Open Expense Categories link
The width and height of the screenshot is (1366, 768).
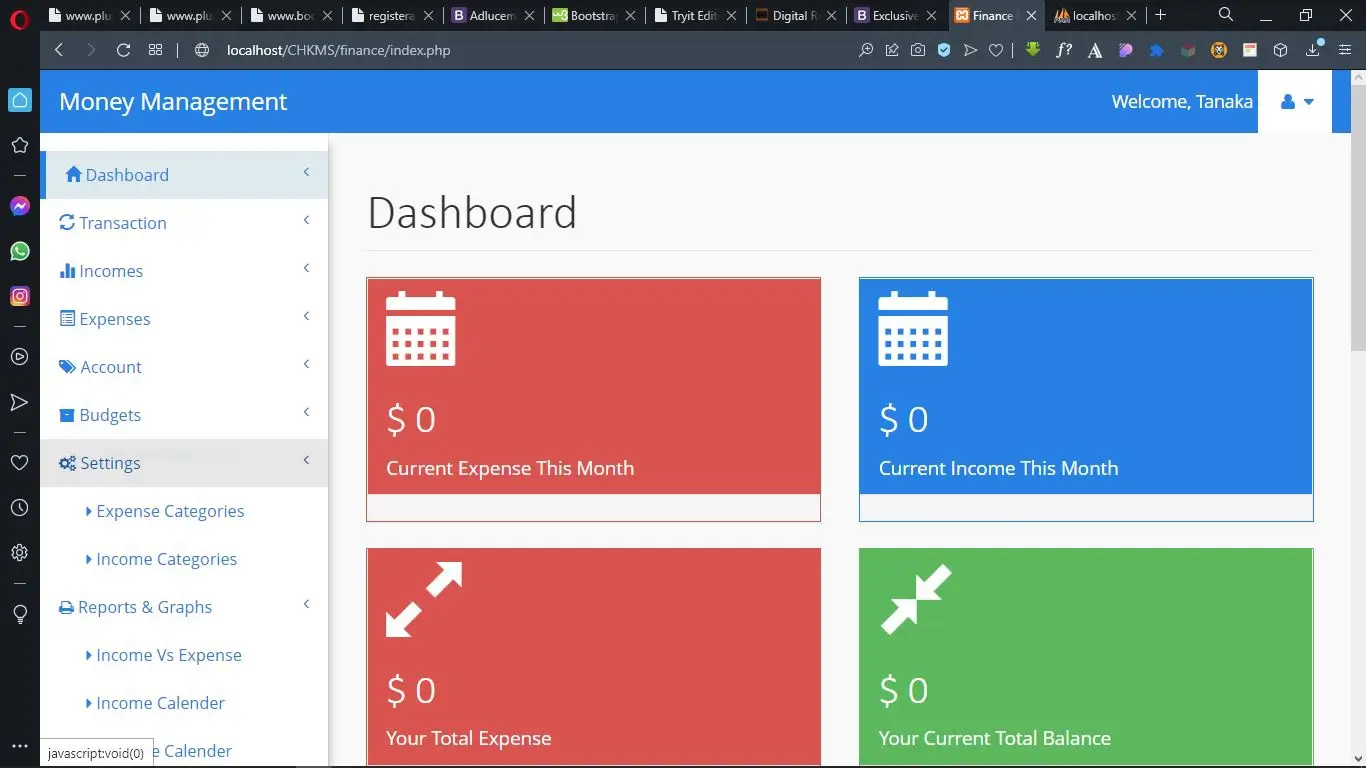[170, 511]
